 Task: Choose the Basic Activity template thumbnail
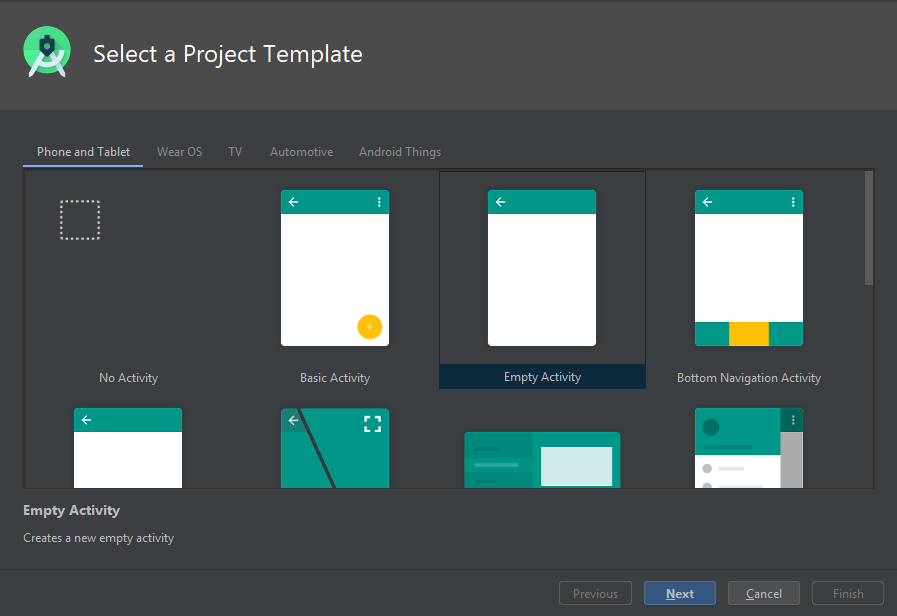(335, 268)
